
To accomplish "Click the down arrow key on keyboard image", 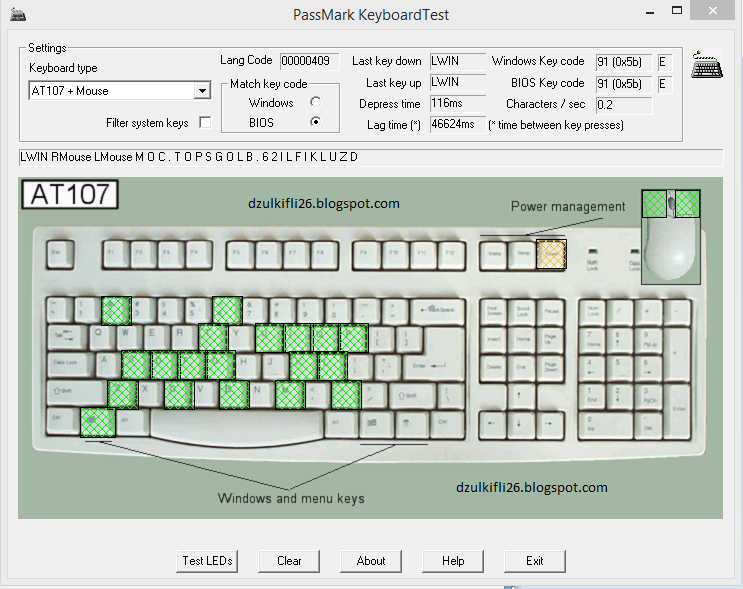I will 520,423.
